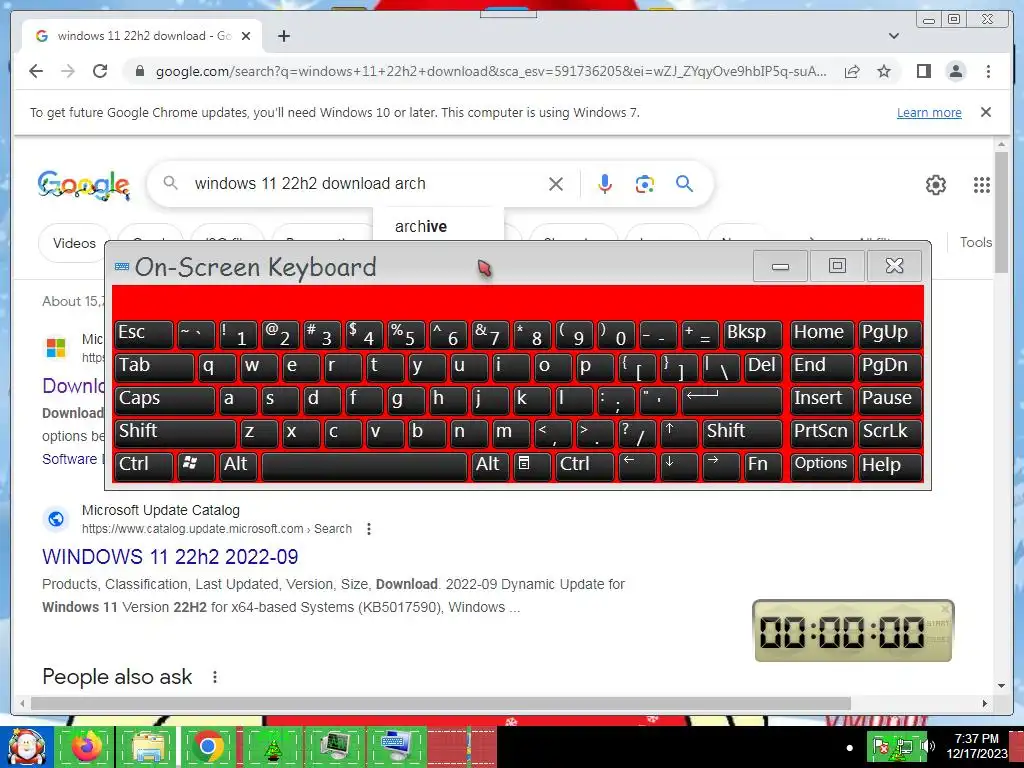This screenshot has height=768, width=1024.
Task: Open the Chrome side panel icon
Action: 923,71
